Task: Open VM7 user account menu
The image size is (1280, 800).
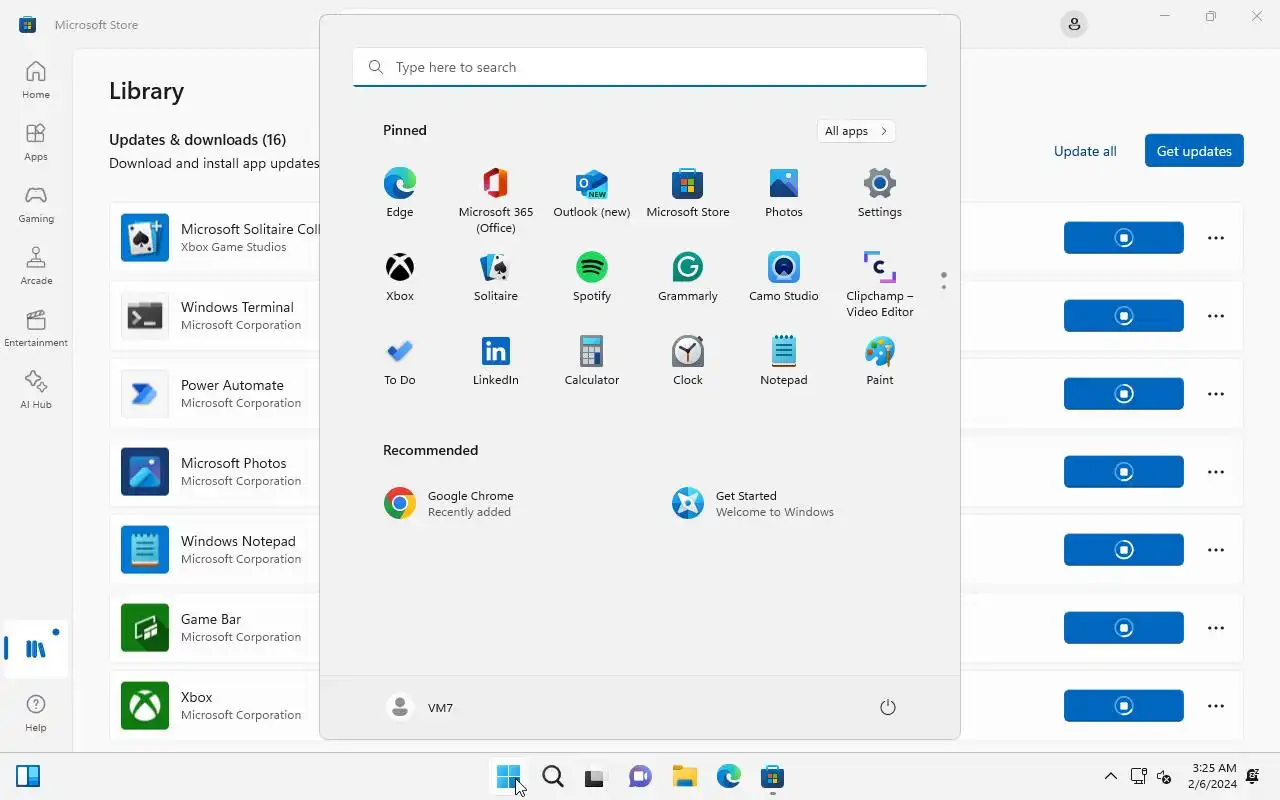Action: coord(420,707)
